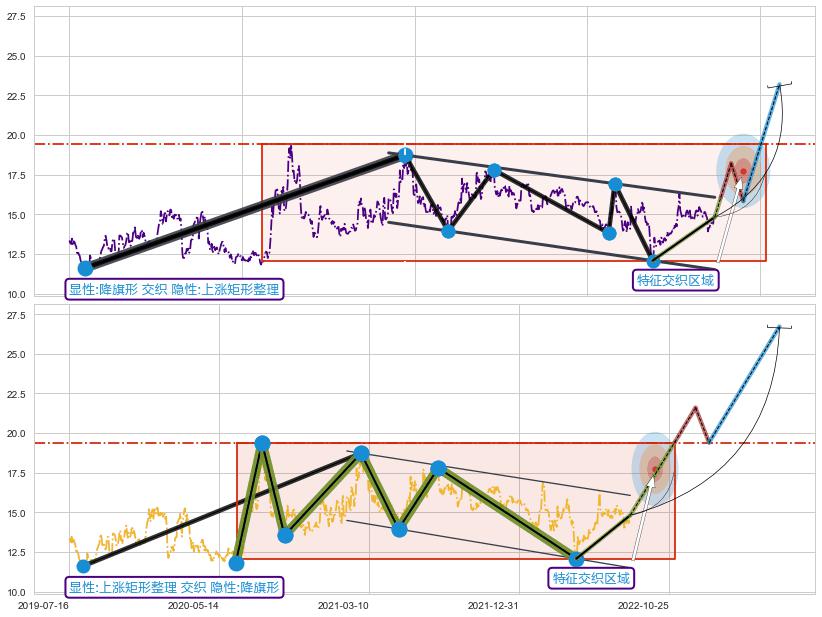Choose the 2021-12-31 date tick label
This screenshot has width=822, height=617.
493,605
